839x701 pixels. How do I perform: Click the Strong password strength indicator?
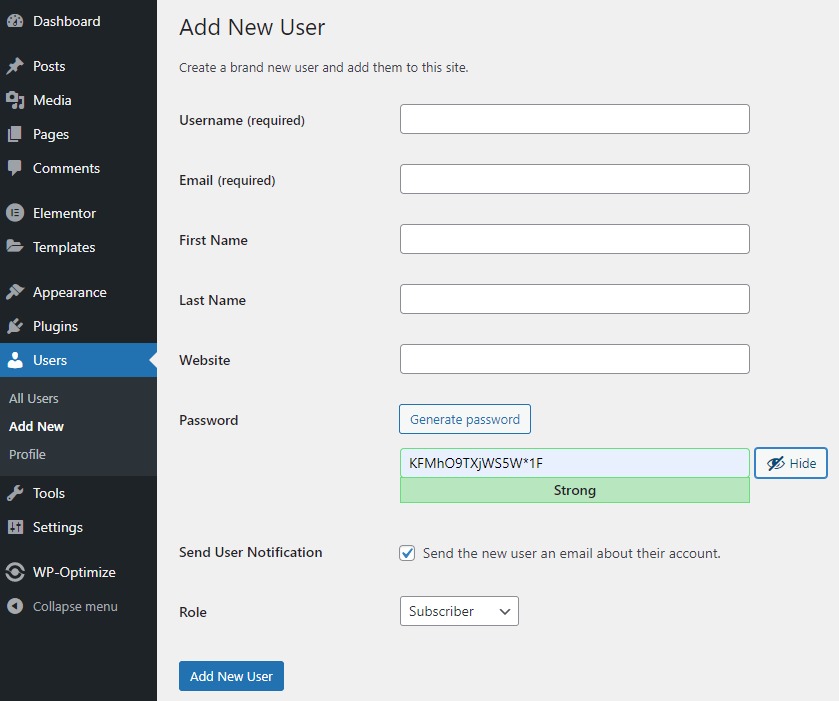coord(575,490)
